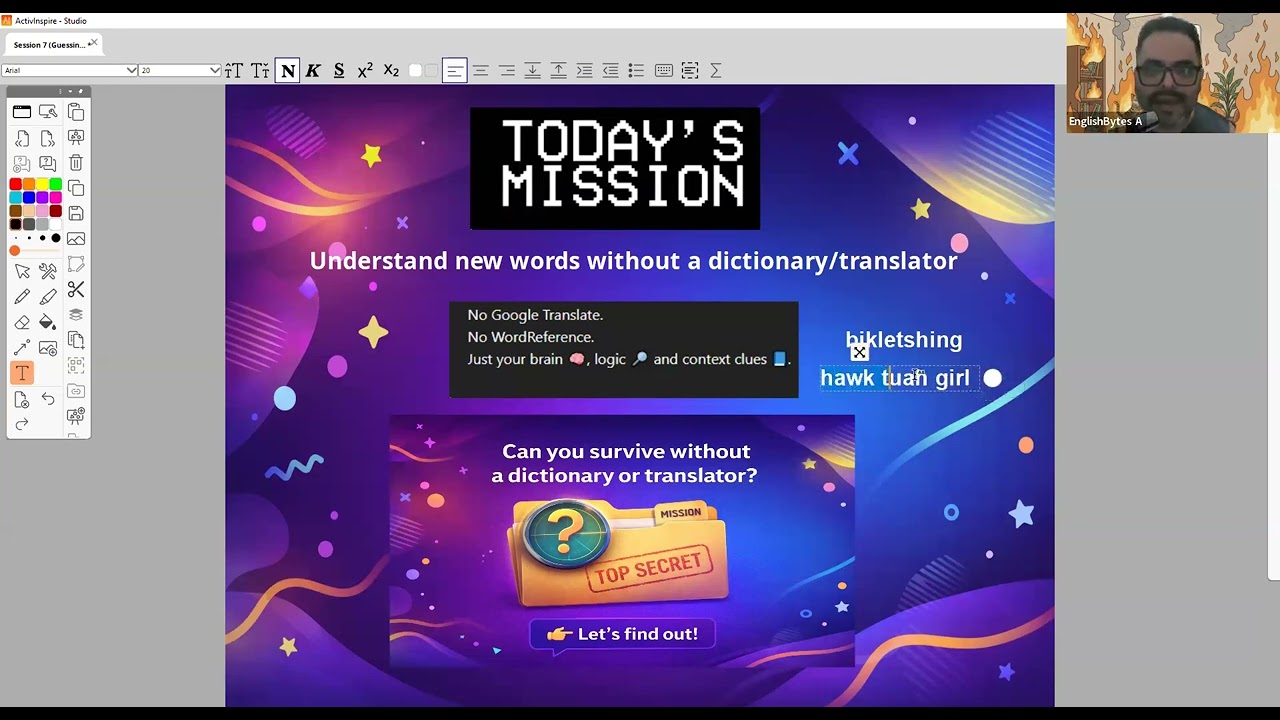The image size is (1280, 720).
Task: Select the Fill bucket tool
Action: (48, 322)
